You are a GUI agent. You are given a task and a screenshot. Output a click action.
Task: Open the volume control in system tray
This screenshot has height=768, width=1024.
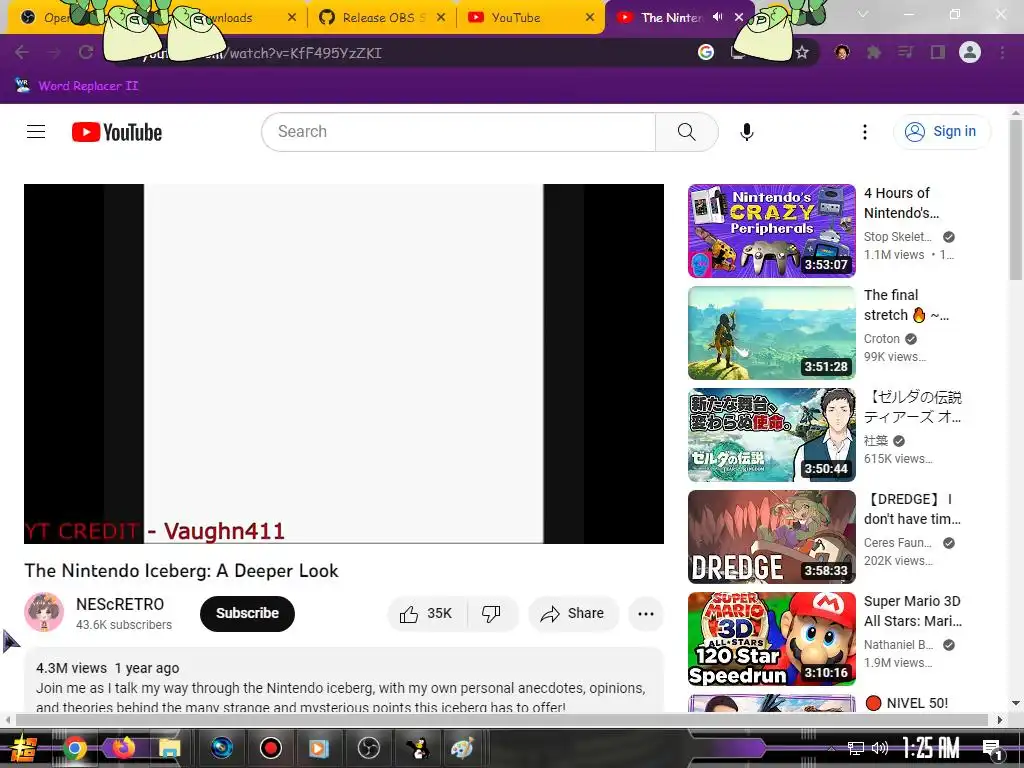coord(880,748)
